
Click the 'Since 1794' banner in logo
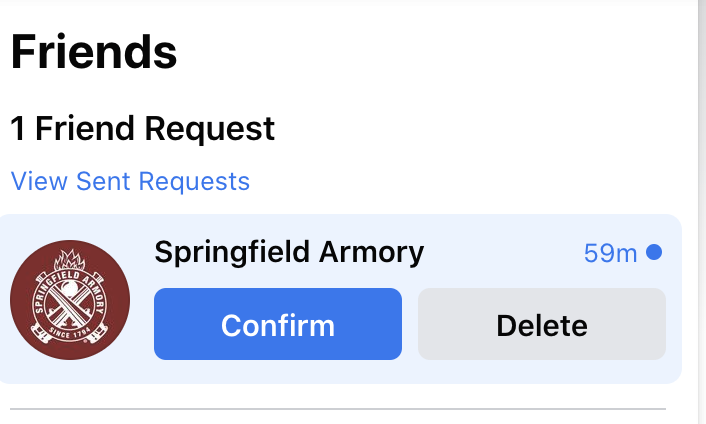coord(70,334)
